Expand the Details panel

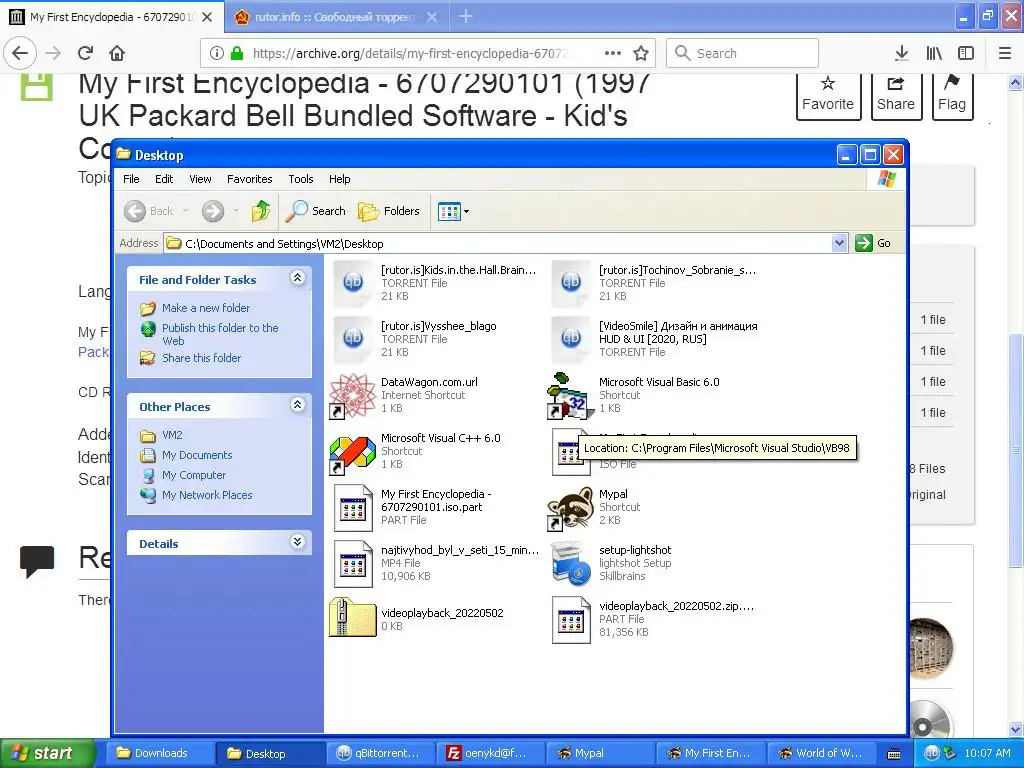point(297,542)
